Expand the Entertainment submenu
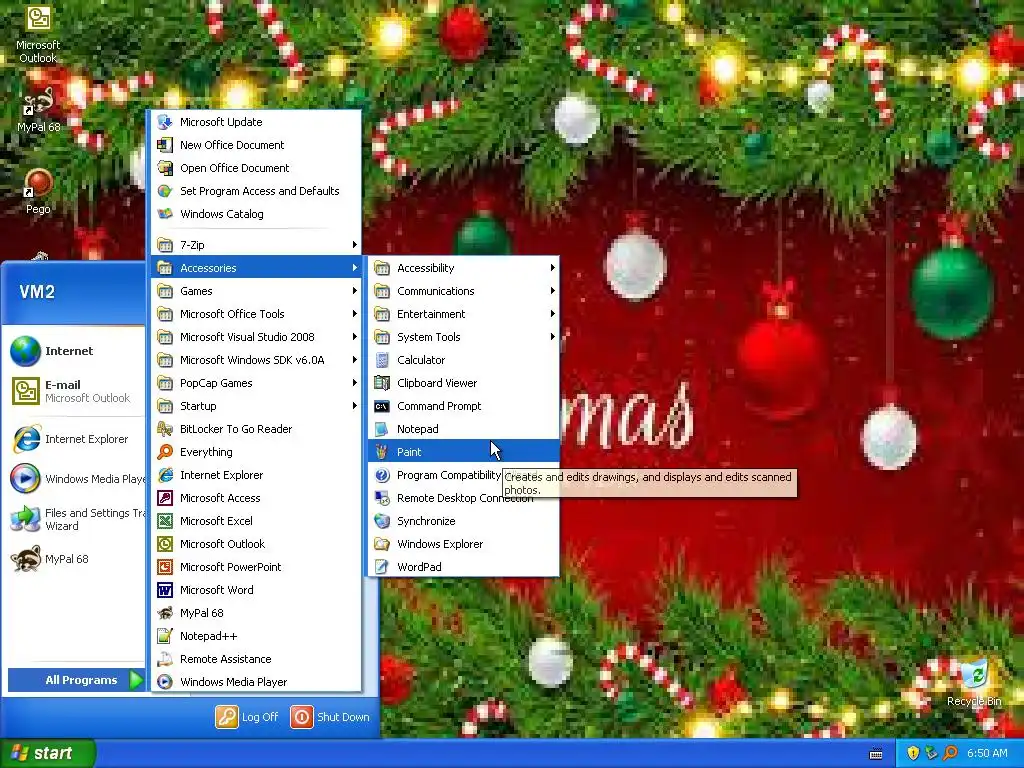This screenshot has height=768, width=1024. click(464, 314)
